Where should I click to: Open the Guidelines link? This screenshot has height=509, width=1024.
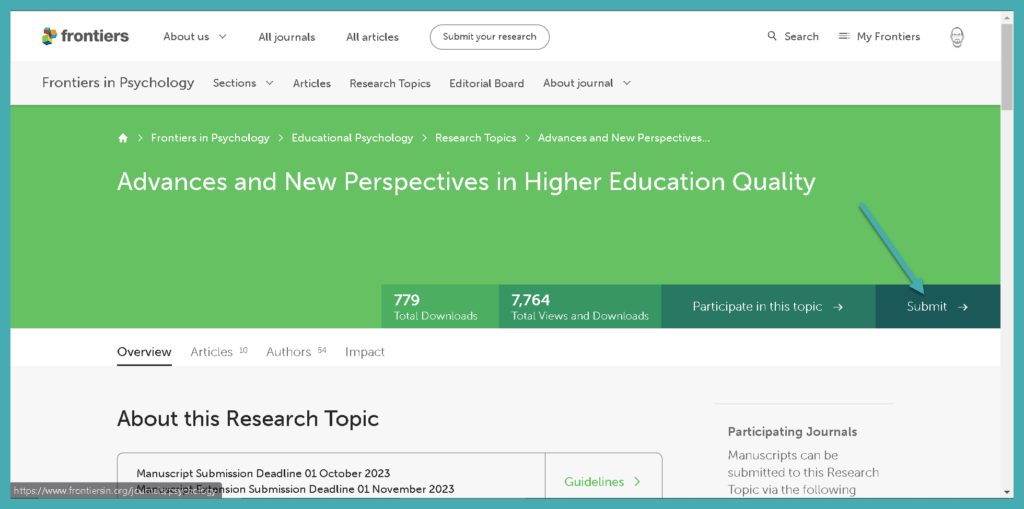click(602, 482)
